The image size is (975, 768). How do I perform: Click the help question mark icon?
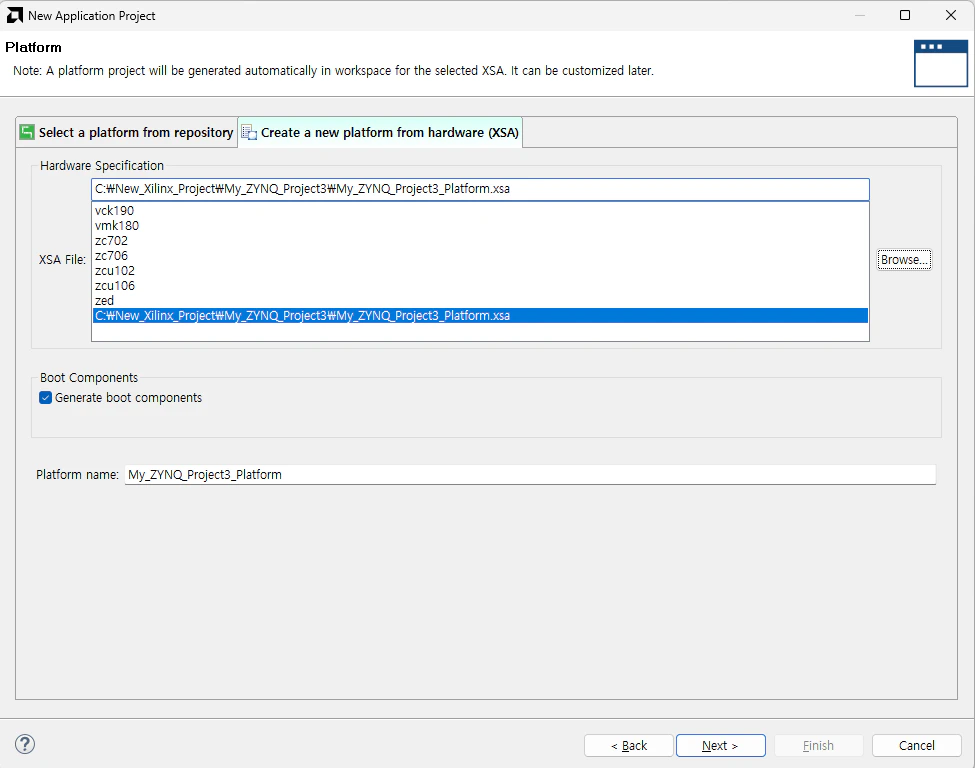[x=25, y=744]
